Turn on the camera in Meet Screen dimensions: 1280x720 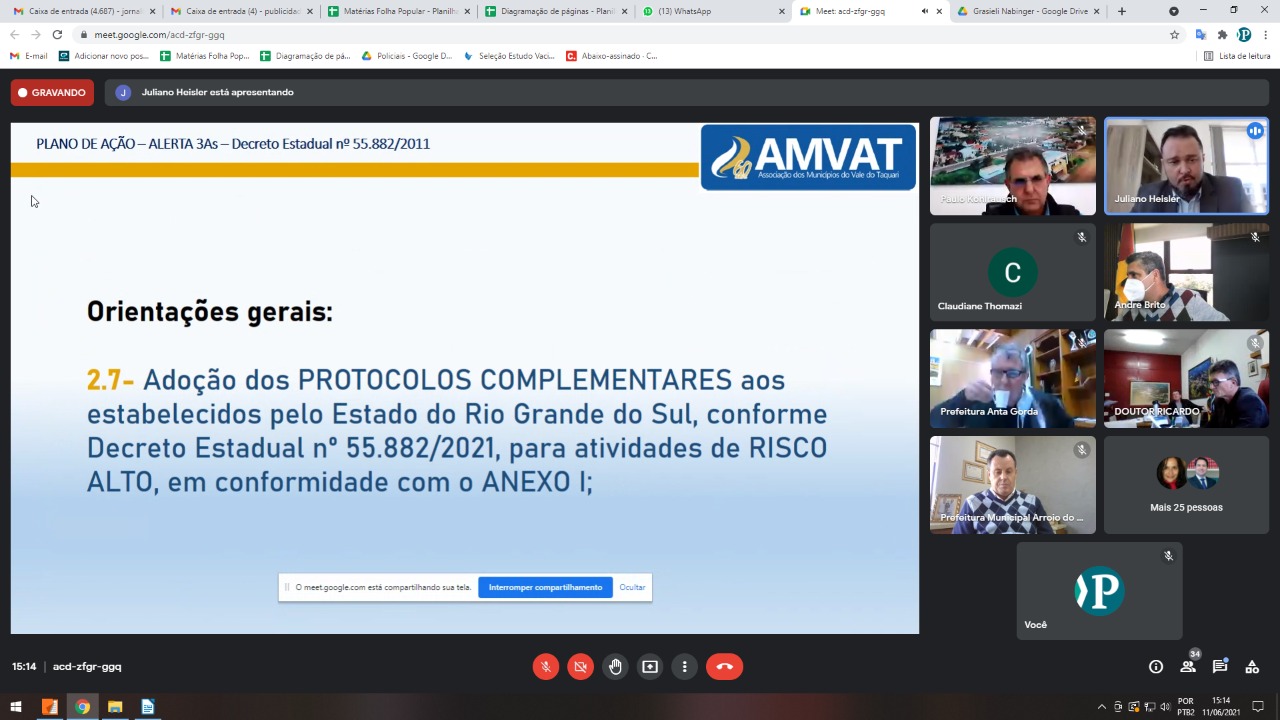pos(580,667)
